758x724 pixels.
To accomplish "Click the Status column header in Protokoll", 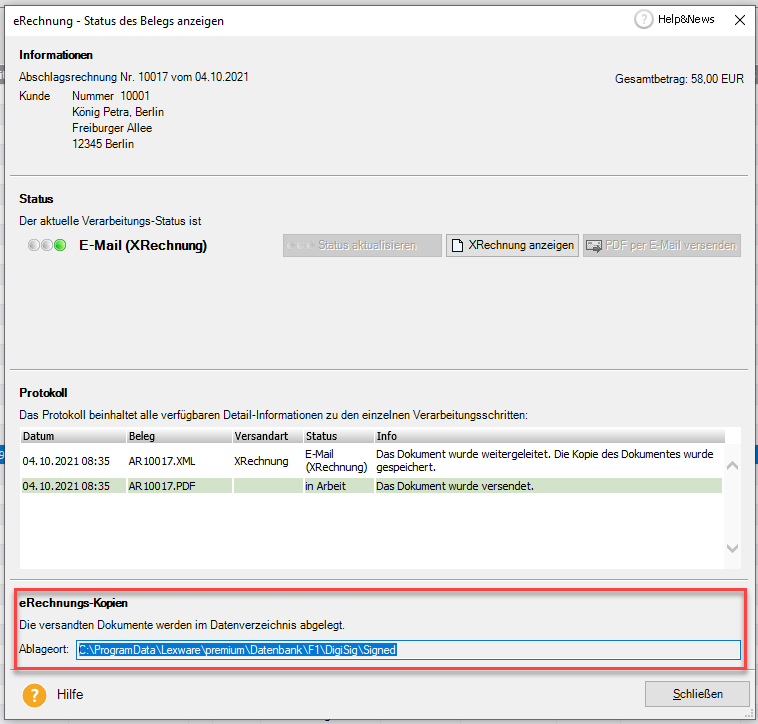I will point(337,436).
